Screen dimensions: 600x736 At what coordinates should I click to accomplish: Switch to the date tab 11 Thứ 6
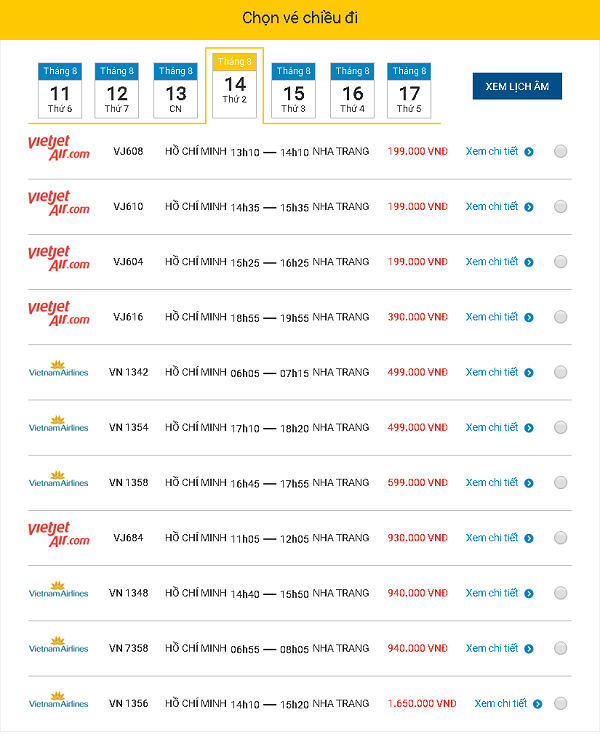click(x=60, y=91)
